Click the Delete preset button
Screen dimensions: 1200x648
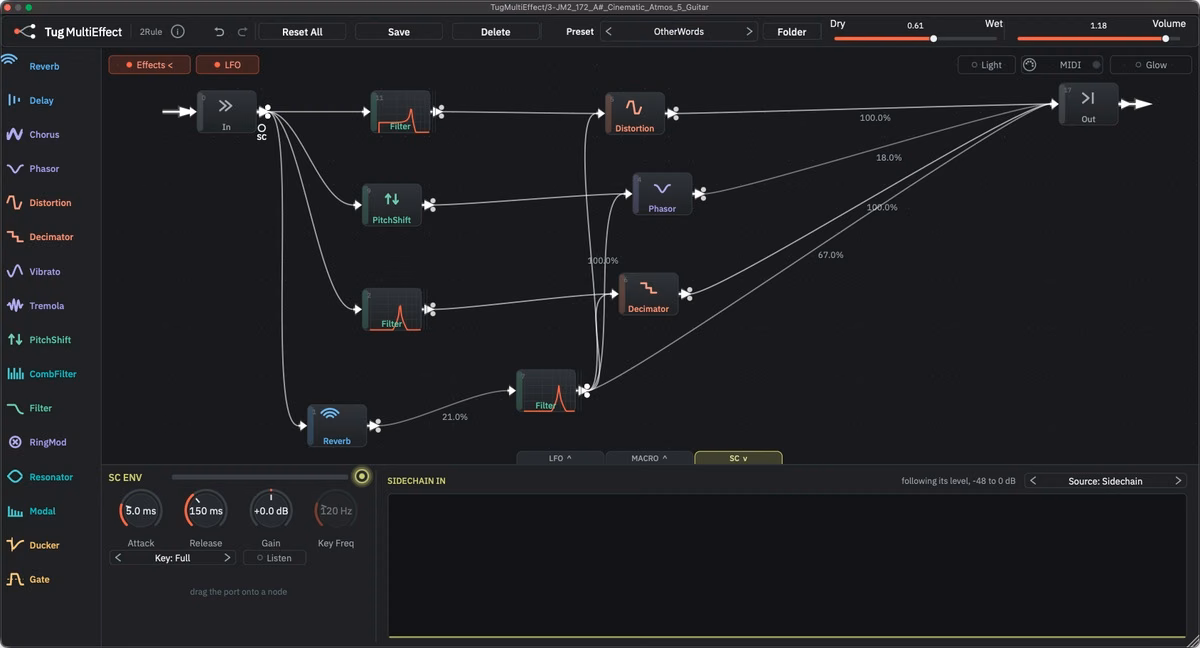[x=496, y=32]
